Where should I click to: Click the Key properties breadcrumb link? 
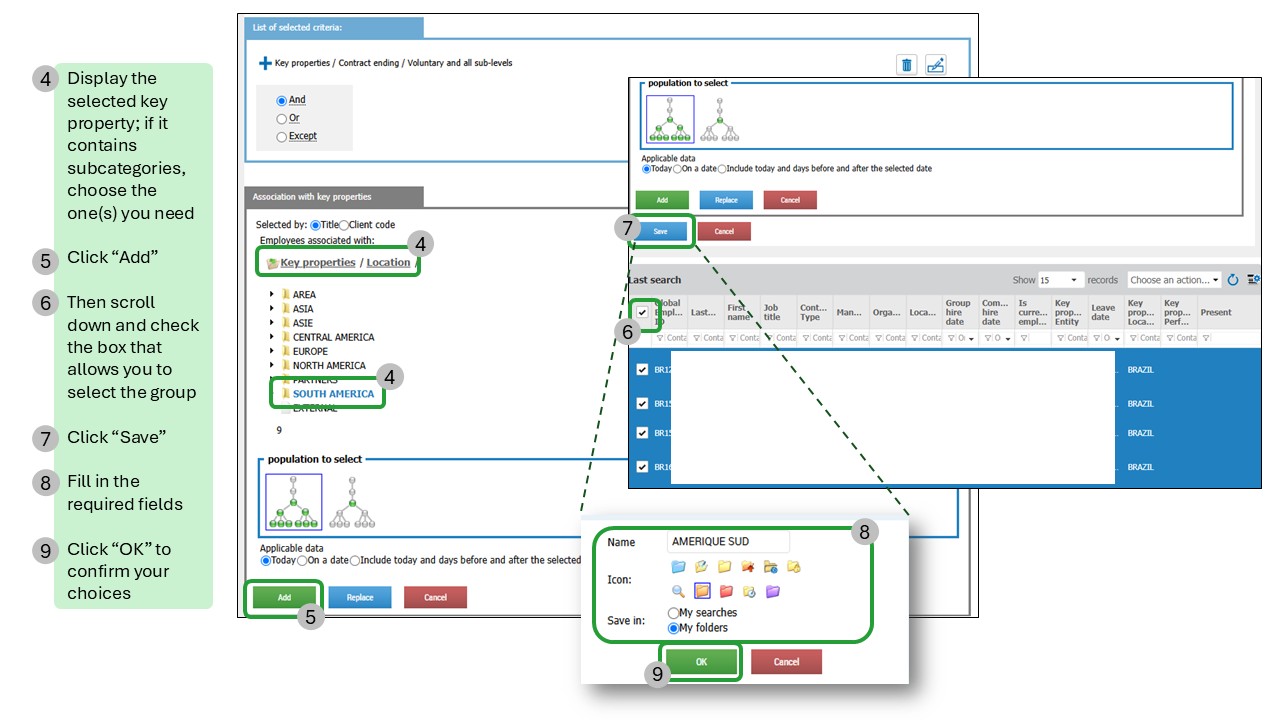317,263
